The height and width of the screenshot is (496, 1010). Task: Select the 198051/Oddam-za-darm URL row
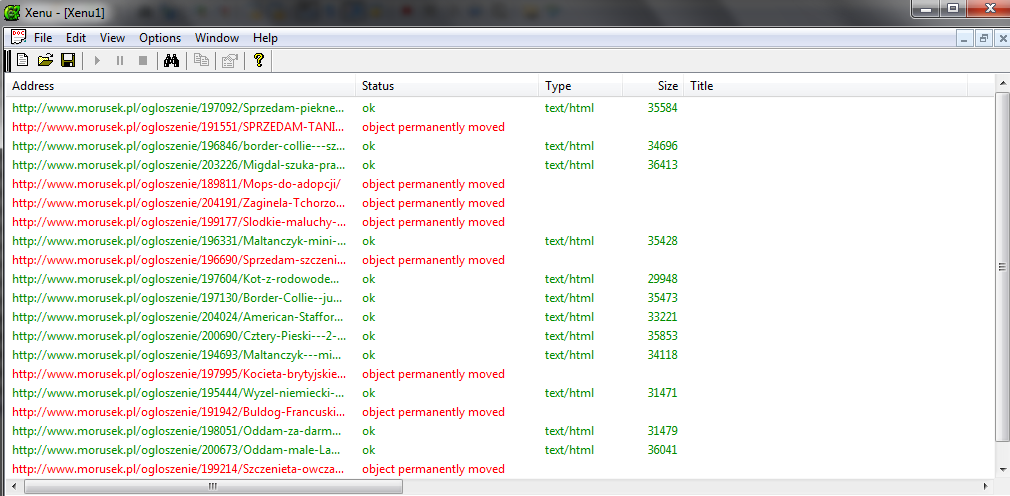pyautogui.click(x=178, y=431)
